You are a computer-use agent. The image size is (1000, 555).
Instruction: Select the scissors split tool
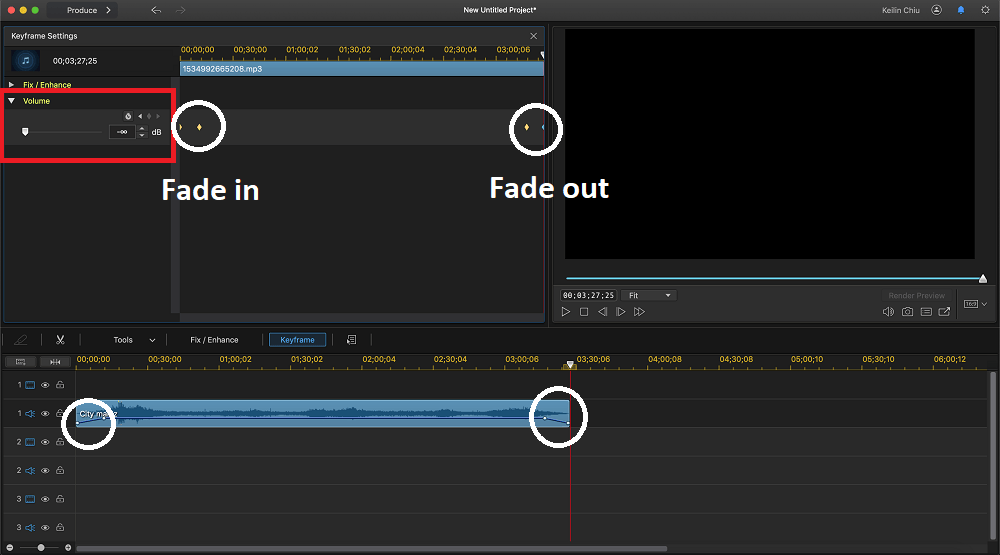click(60, 340)
